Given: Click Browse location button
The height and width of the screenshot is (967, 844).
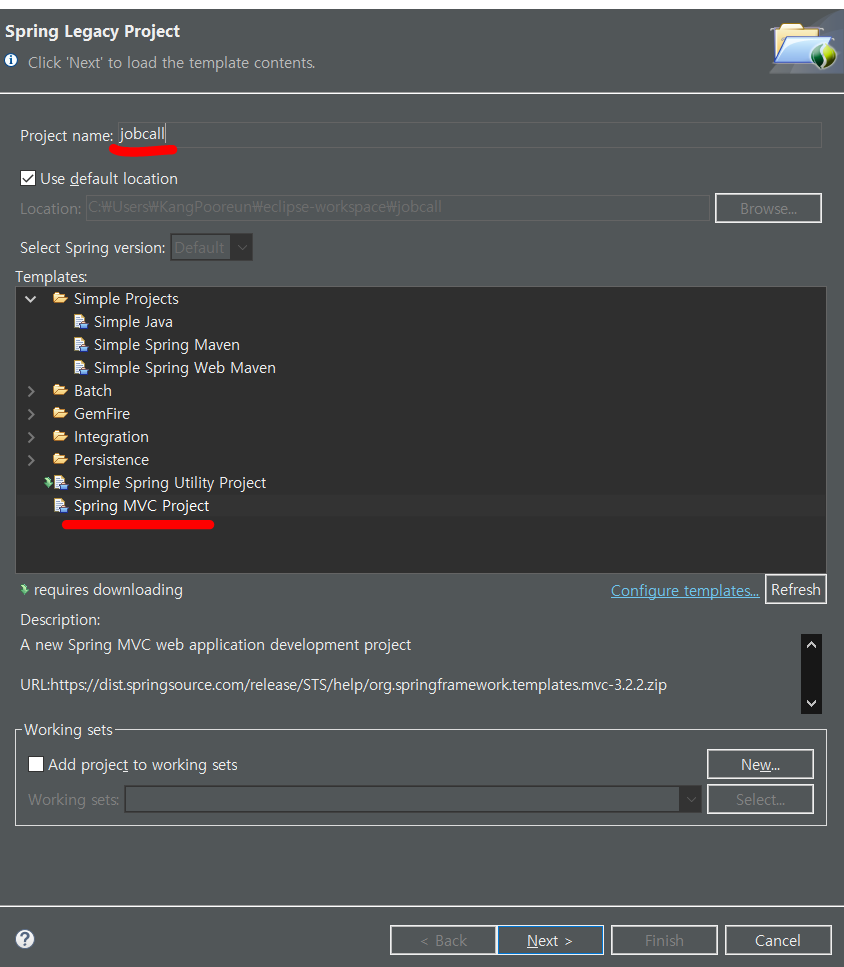Looking at the screenshot, I should pos(768,208).
